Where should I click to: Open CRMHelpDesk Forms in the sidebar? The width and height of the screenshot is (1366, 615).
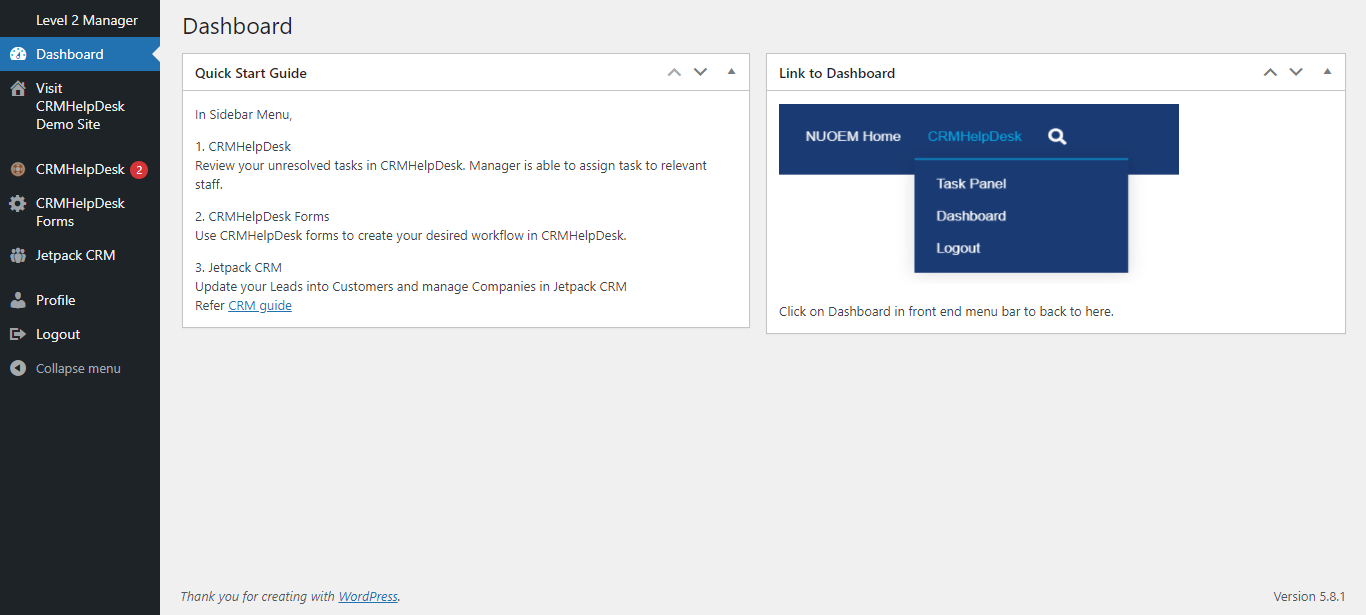click(80, 212)
